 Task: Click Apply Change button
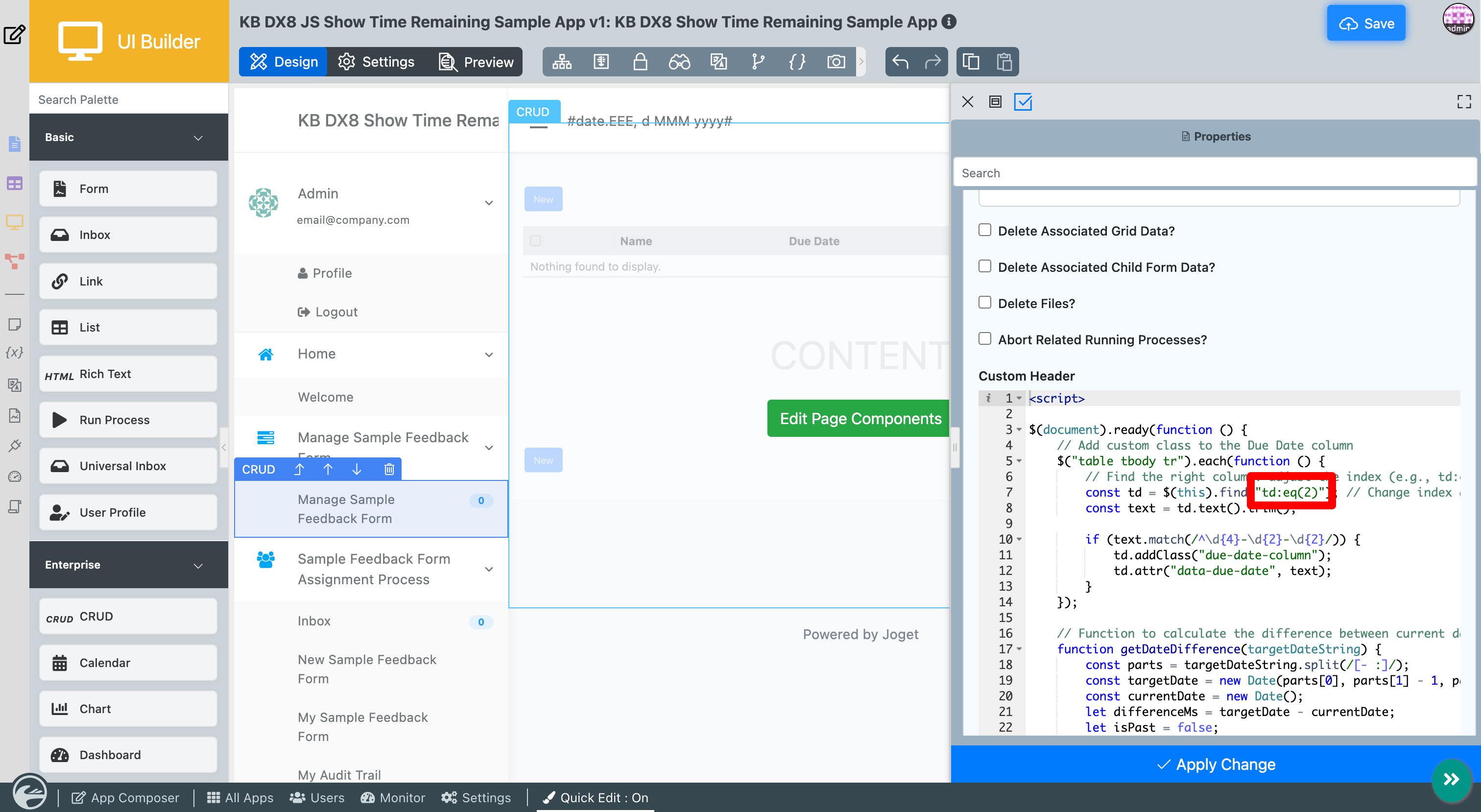(x=1216, y=764)
